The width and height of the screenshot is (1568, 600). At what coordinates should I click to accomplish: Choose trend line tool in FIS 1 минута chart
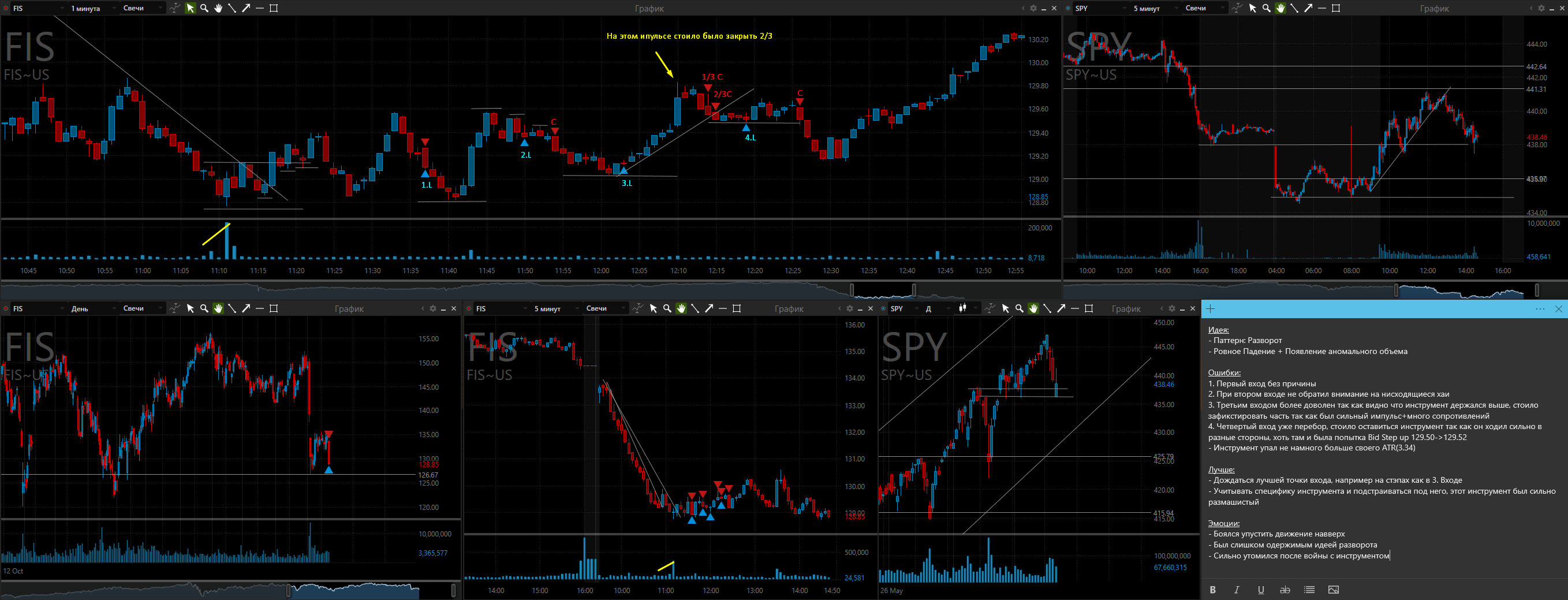[x=232, y=8]
